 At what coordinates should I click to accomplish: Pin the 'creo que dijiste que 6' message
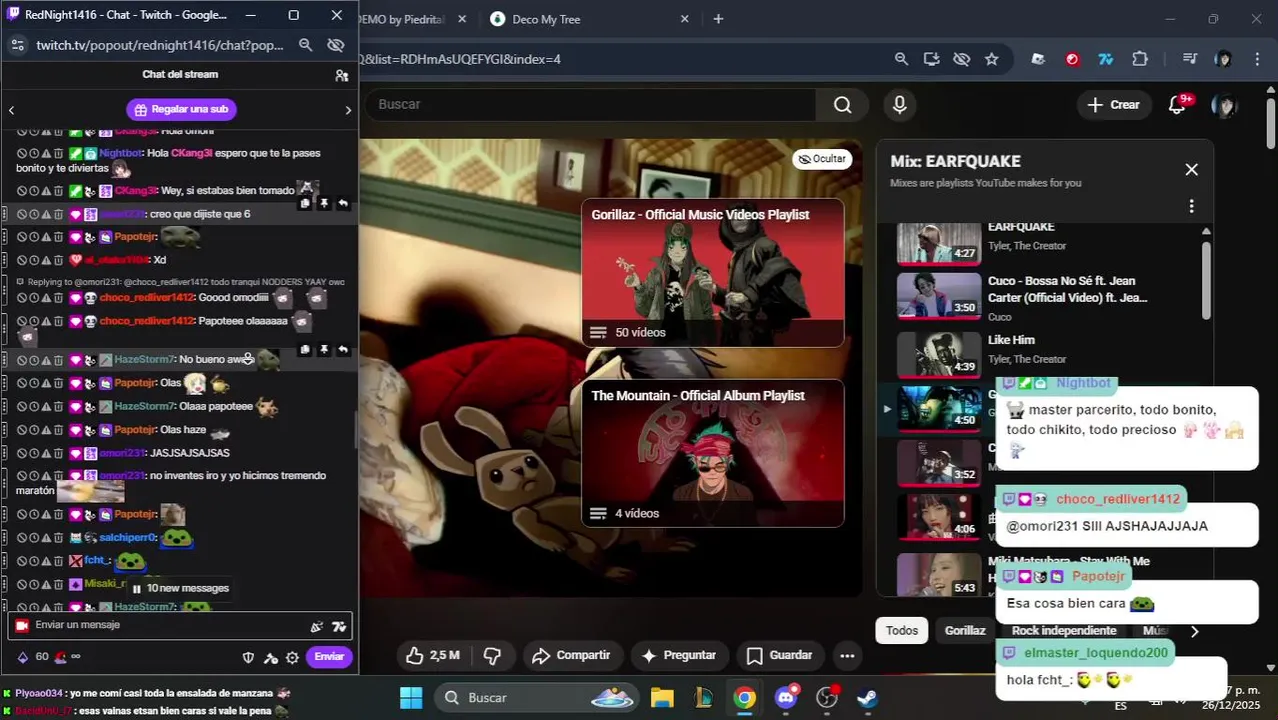[x=324, y=203]
